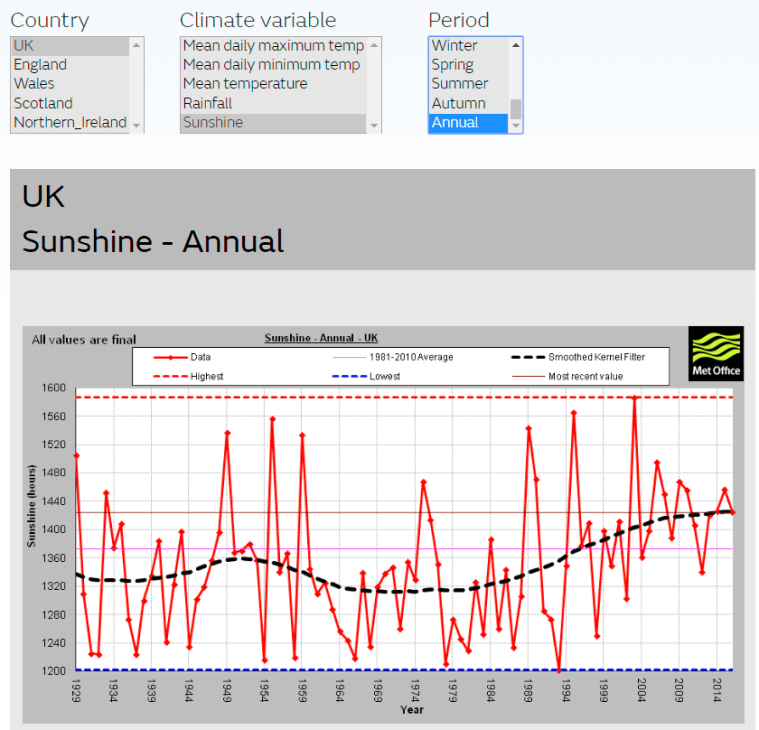Pick Summer in Period list
Viewport: 759px width, 730px height.
459,84
